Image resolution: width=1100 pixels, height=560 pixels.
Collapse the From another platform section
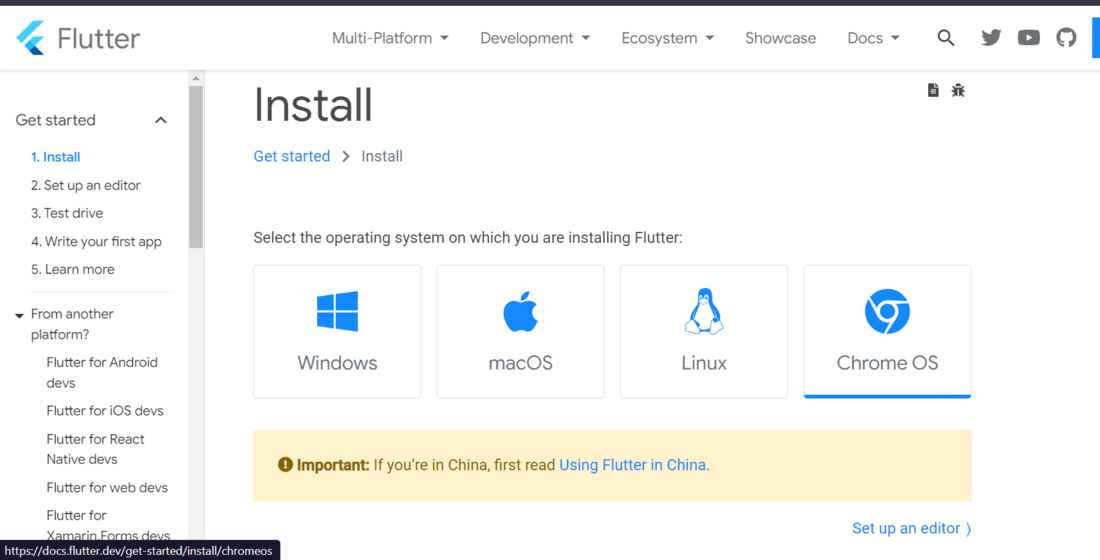coord(19,316)
